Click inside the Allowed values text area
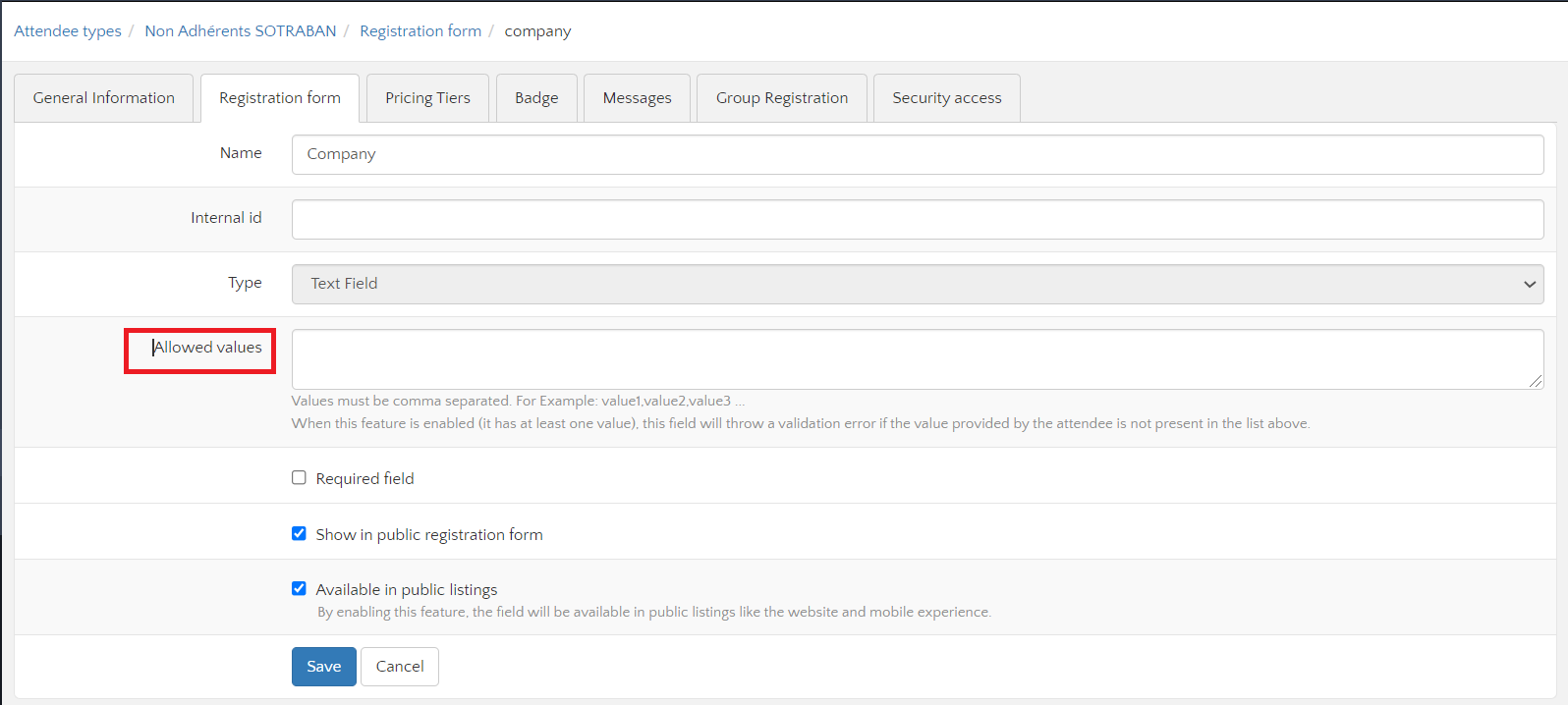The height and width of the screenshot is (705, 1568). pos(917,358)
